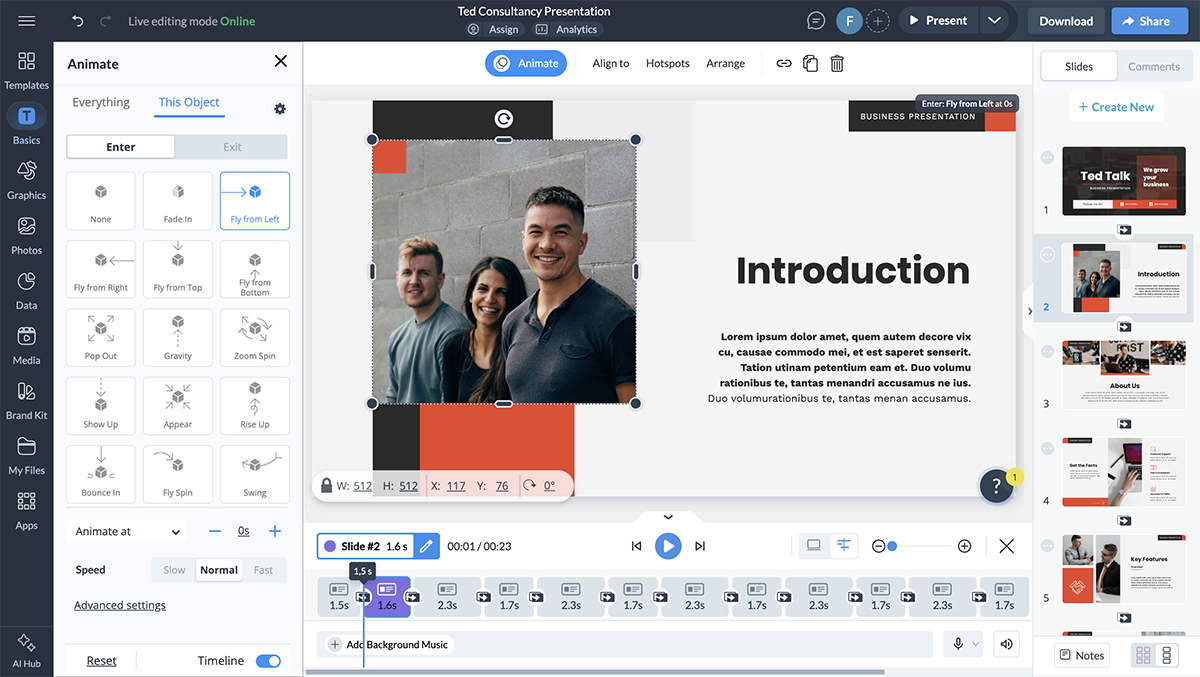Choose None animation option
This screenshot has width=1200, height=677.
[101, 201]
